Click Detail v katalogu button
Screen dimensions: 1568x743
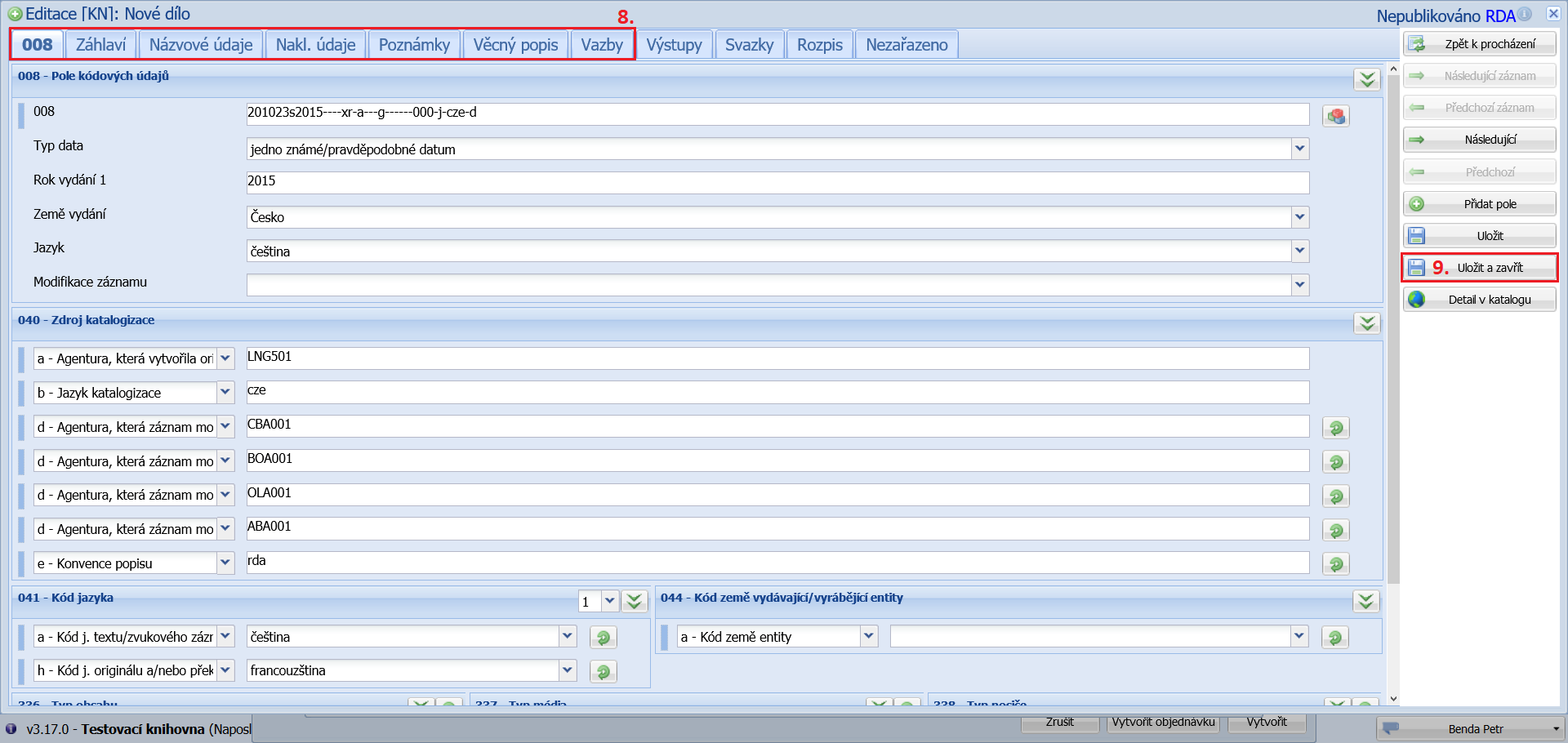click(1480, 300)
